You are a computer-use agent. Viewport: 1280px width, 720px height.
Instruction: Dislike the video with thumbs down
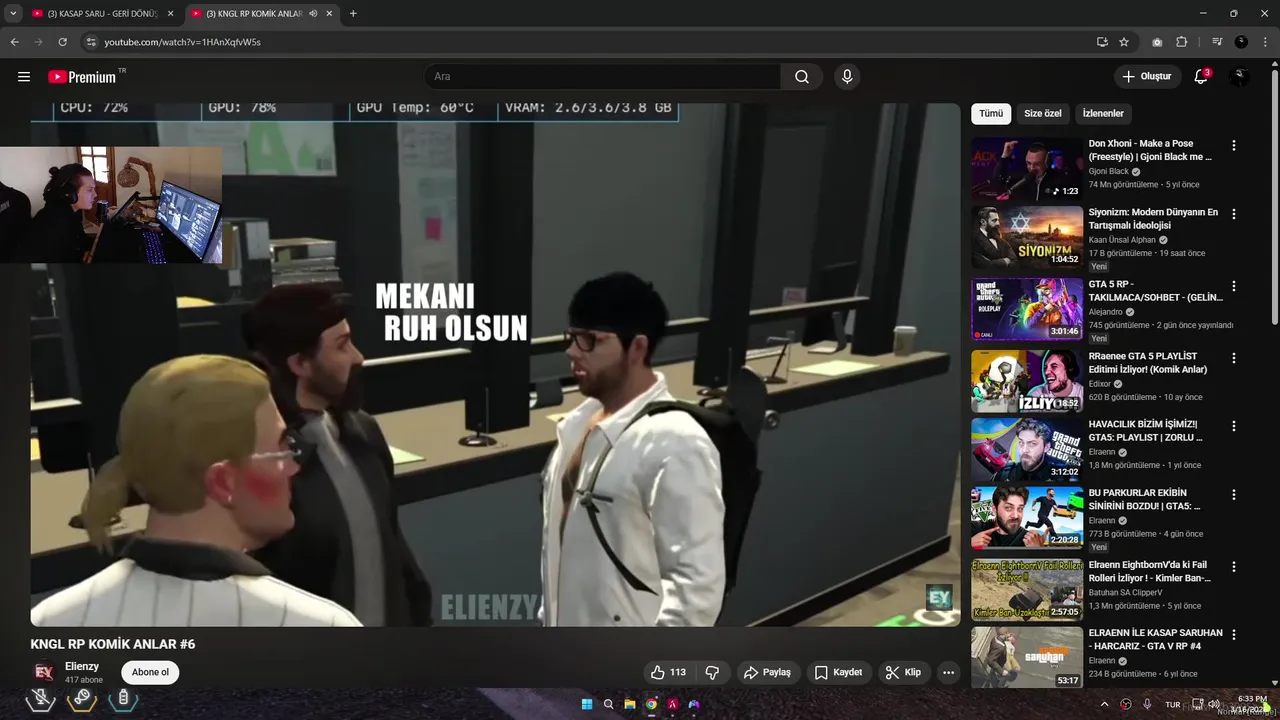tap(713, 672)
